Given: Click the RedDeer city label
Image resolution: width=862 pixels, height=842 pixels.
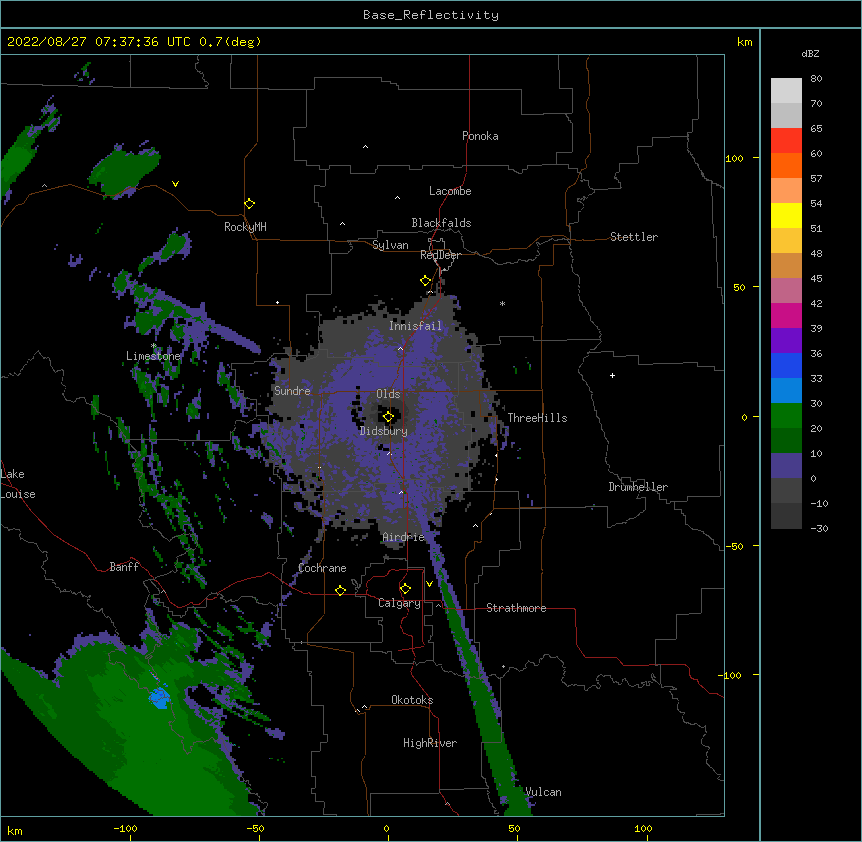Looking at the screenshot, I should tap(440, 255).
